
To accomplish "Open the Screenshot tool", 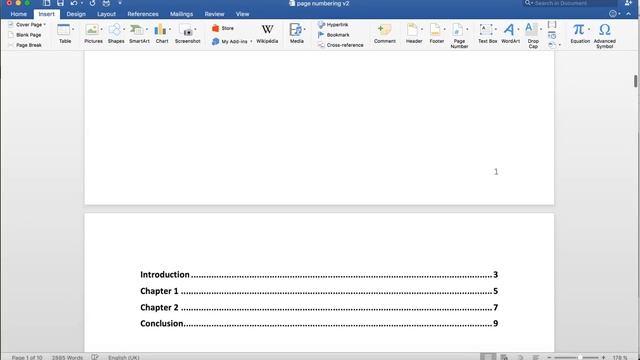I will [x=187, y=33].
